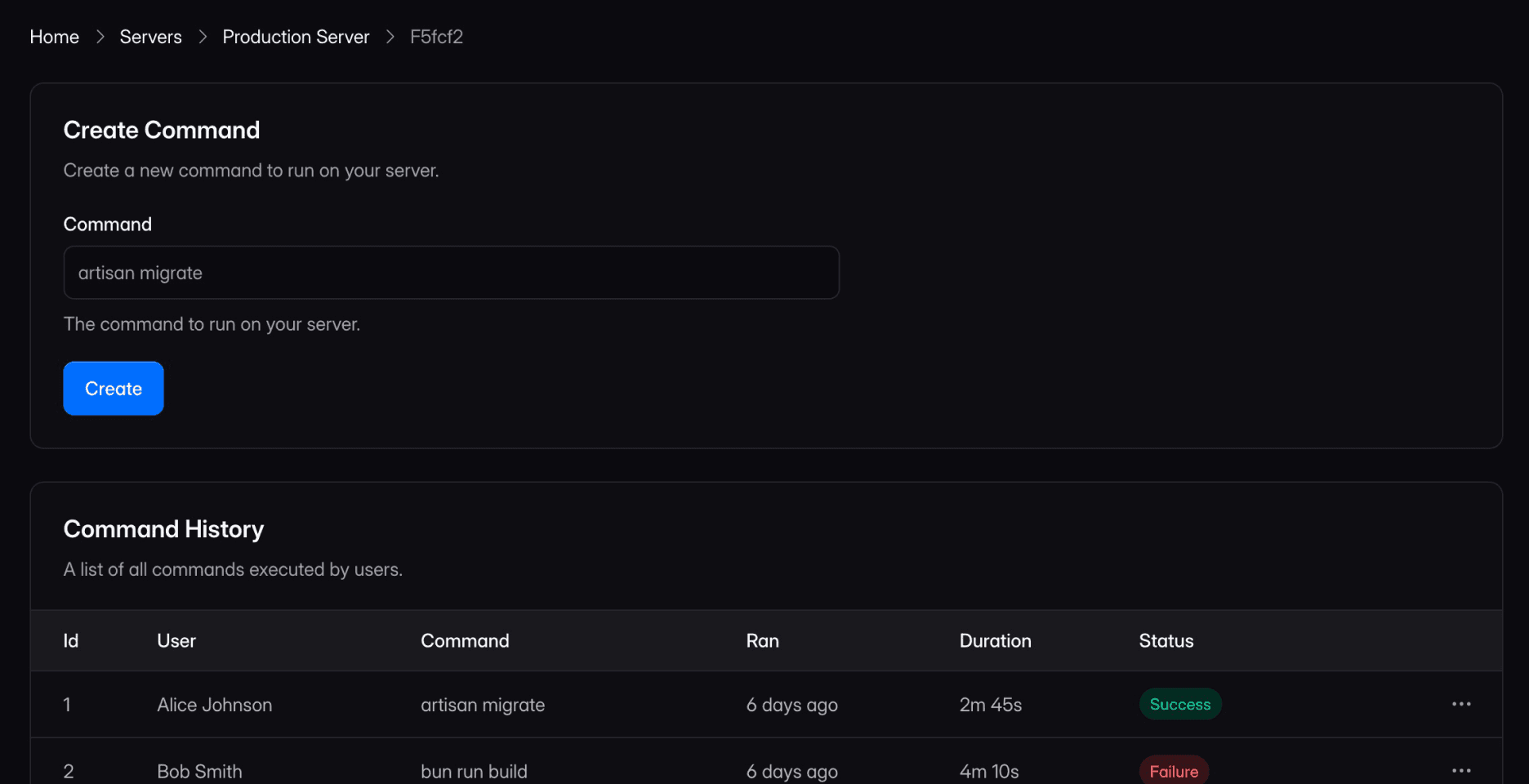Click the chevron separator after Home

coord(100,37)
